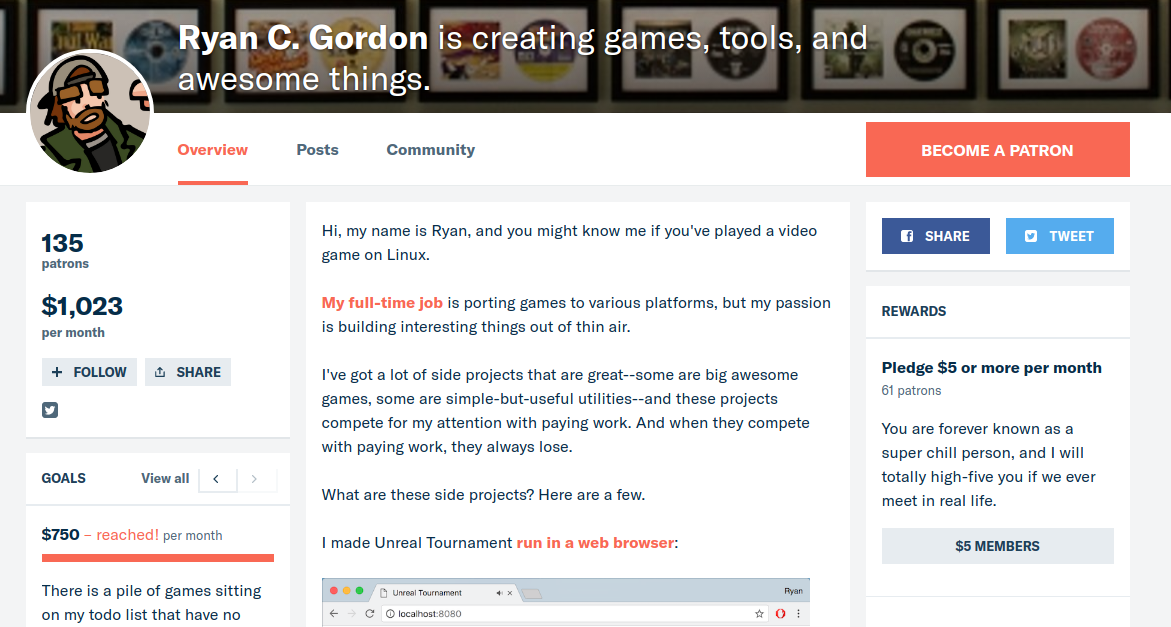This screenshot has width=1171, height=627.
Task: Click the Unreal Tournament browser screenshot
Action: pyautogui.click(x=565, y=602)
